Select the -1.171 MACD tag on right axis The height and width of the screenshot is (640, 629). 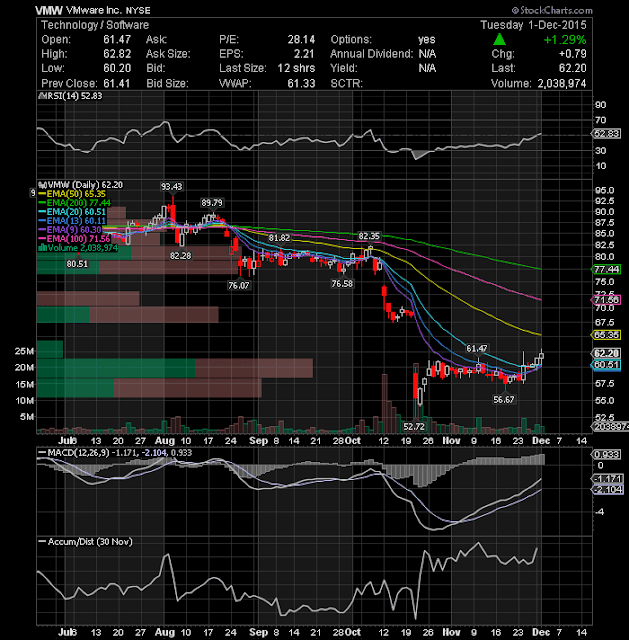(607, 479)
